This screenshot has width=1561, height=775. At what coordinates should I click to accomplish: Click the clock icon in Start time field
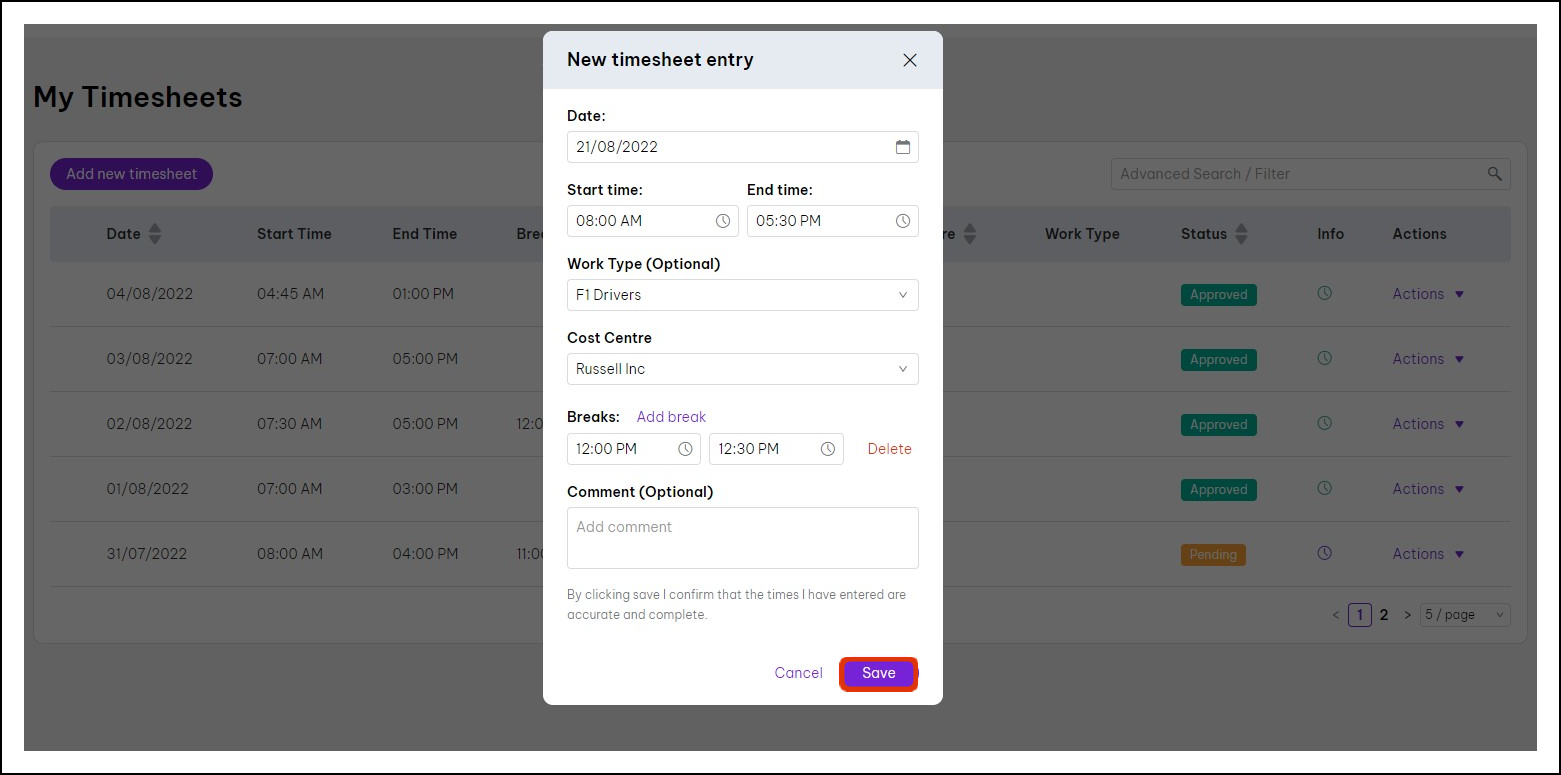click(723, 221)
